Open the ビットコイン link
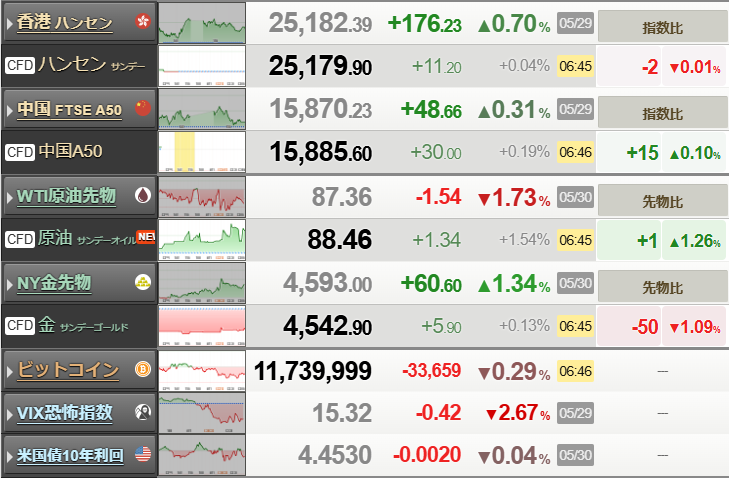 pos(68,370)
